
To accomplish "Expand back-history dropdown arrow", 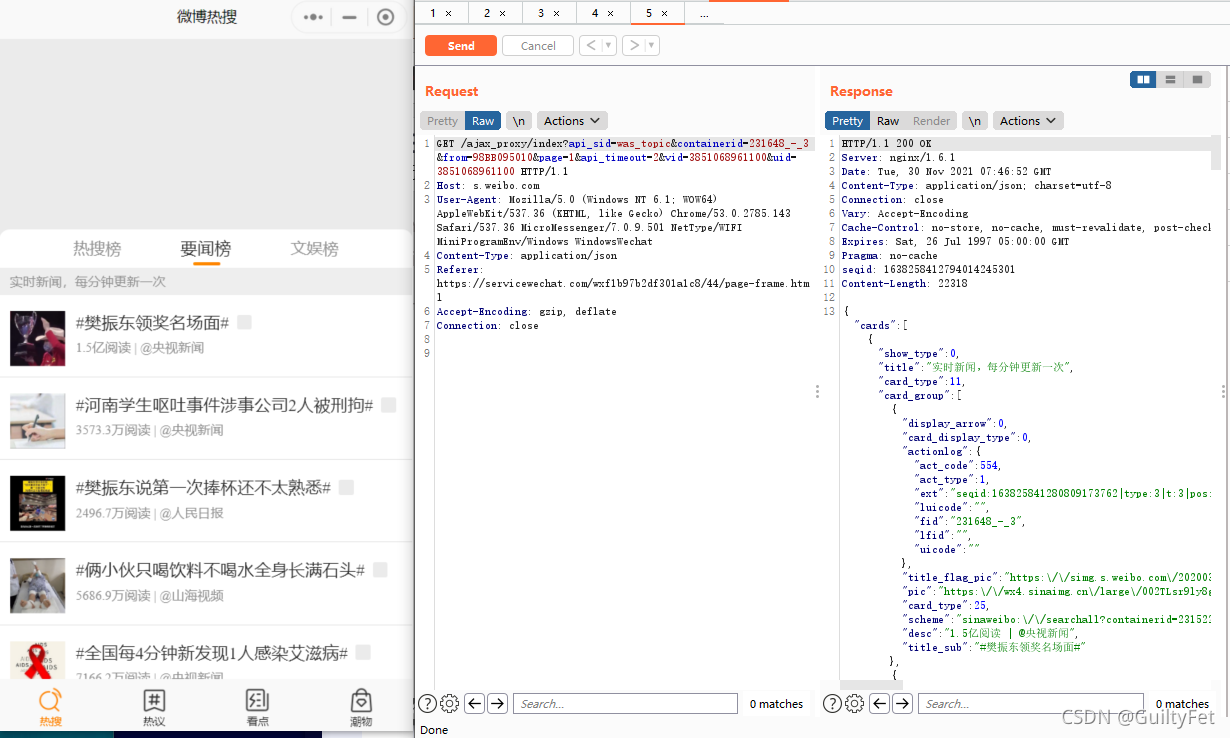I will (x=609, y=45).
